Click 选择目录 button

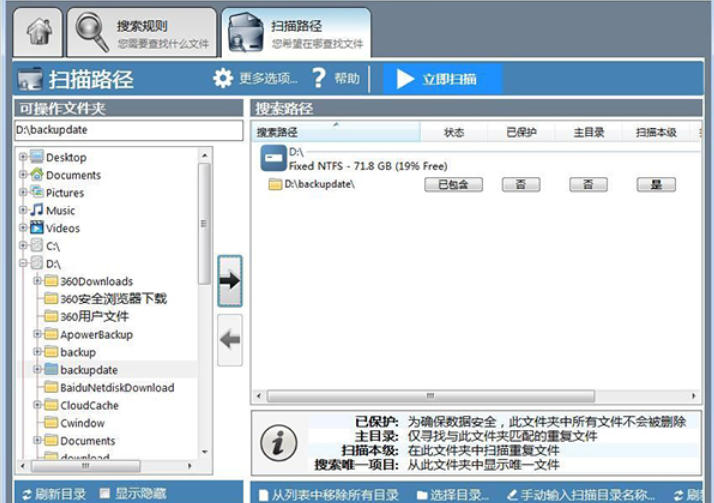pyautogui.click(x=453, y=495)
